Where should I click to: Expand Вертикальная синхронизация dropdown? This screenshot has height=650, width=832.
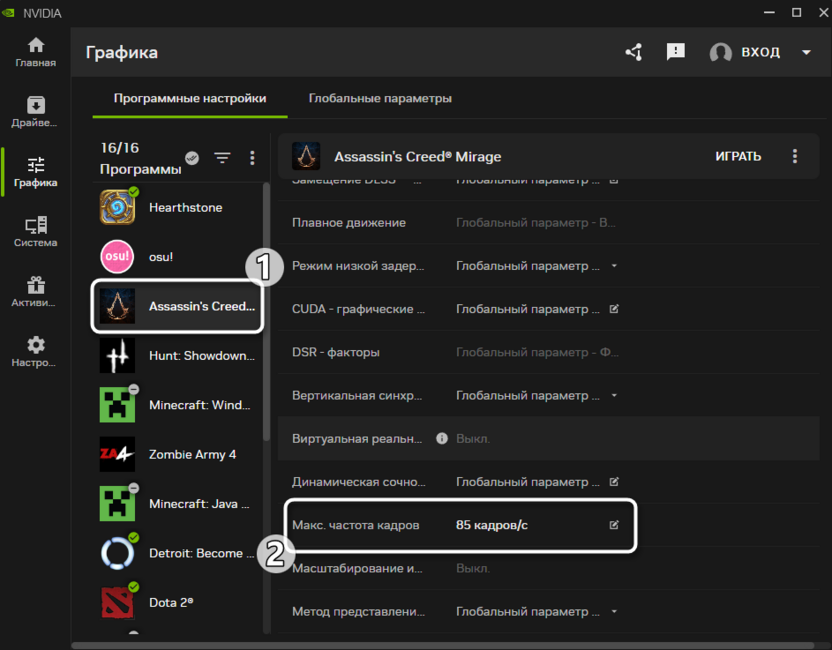pos(614,395)
